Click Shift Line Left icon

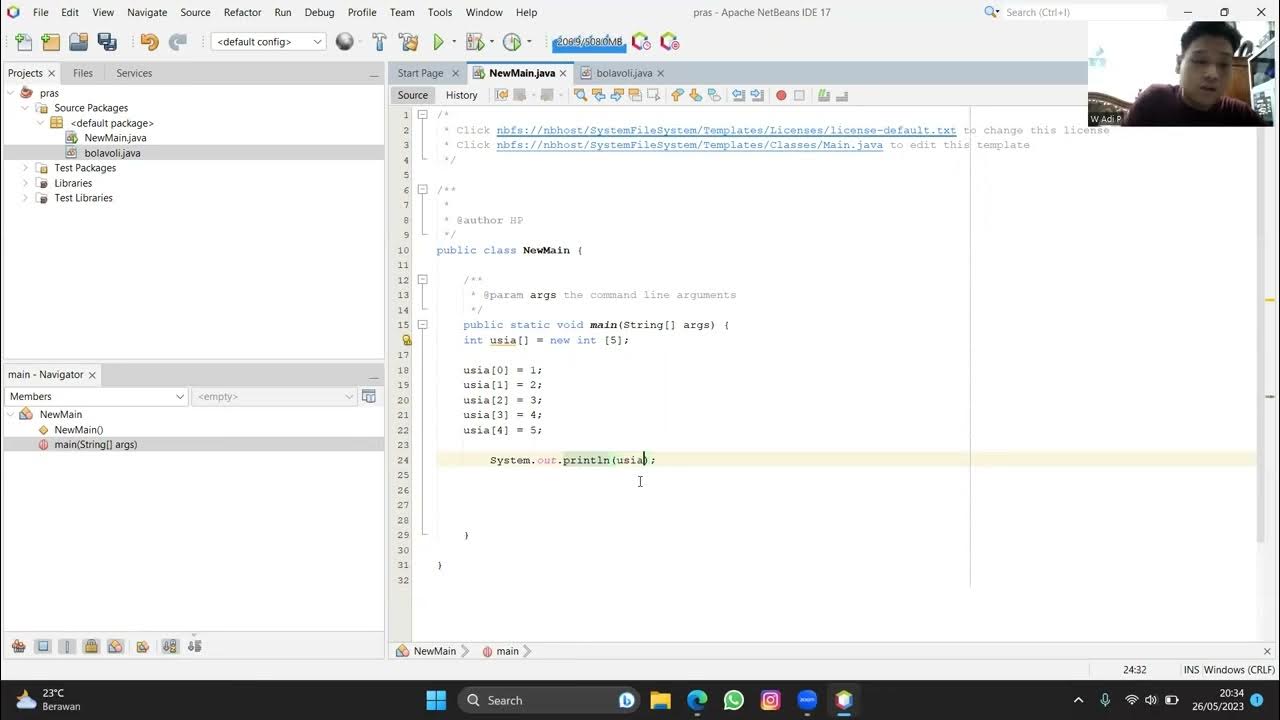coord(739,95)
